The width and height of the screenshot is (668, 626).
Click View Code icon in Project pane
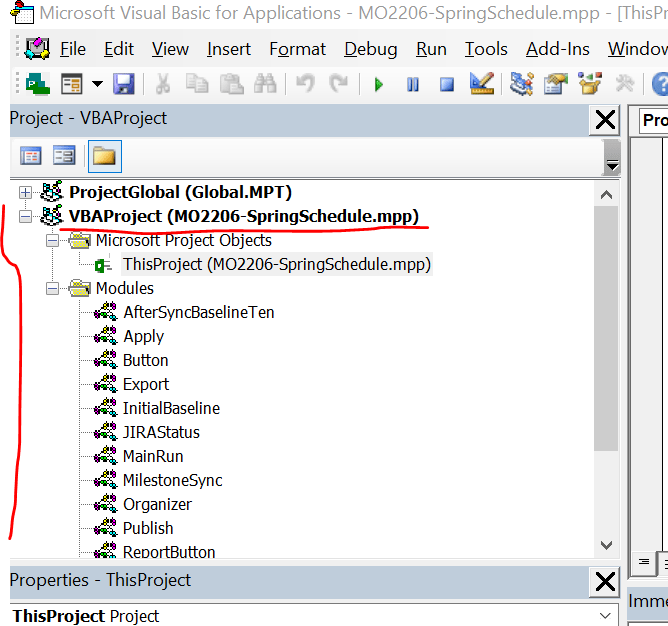[x=31, y=156]
